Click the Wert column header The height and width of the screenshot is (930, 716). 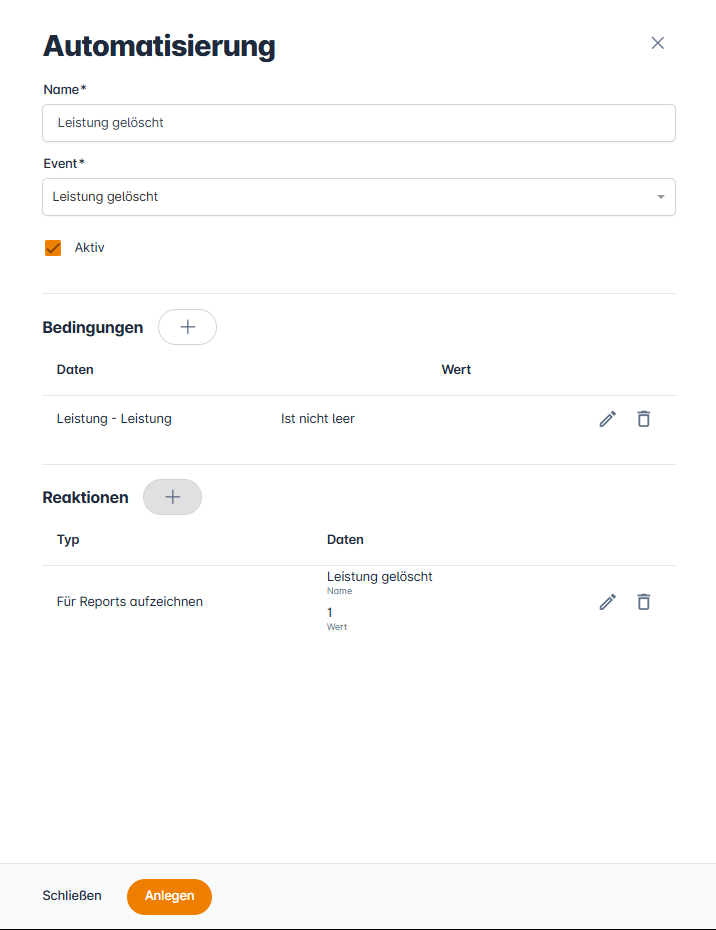pyautogui.click(x=456, y=370)
